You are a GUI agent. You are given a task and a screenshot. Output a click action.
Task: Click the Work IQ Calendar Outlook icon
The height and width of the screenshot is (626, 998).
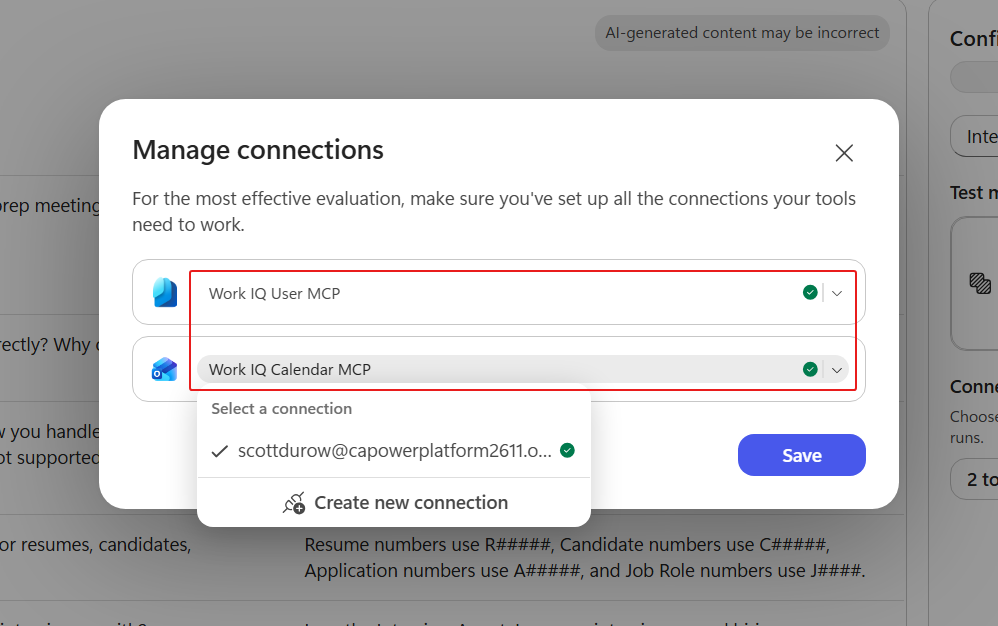click(x=164, y=369)
